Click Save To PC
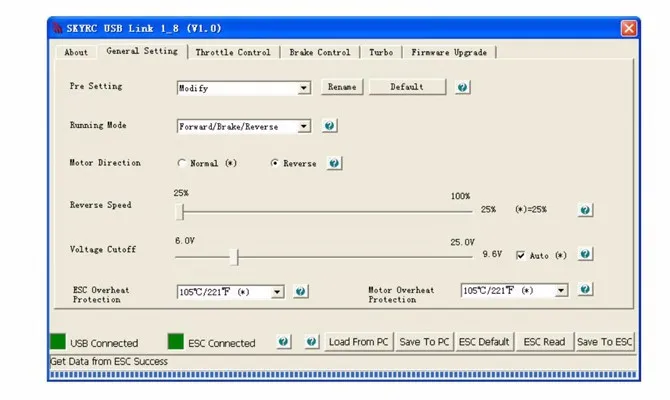 click(x=424, y=342)
